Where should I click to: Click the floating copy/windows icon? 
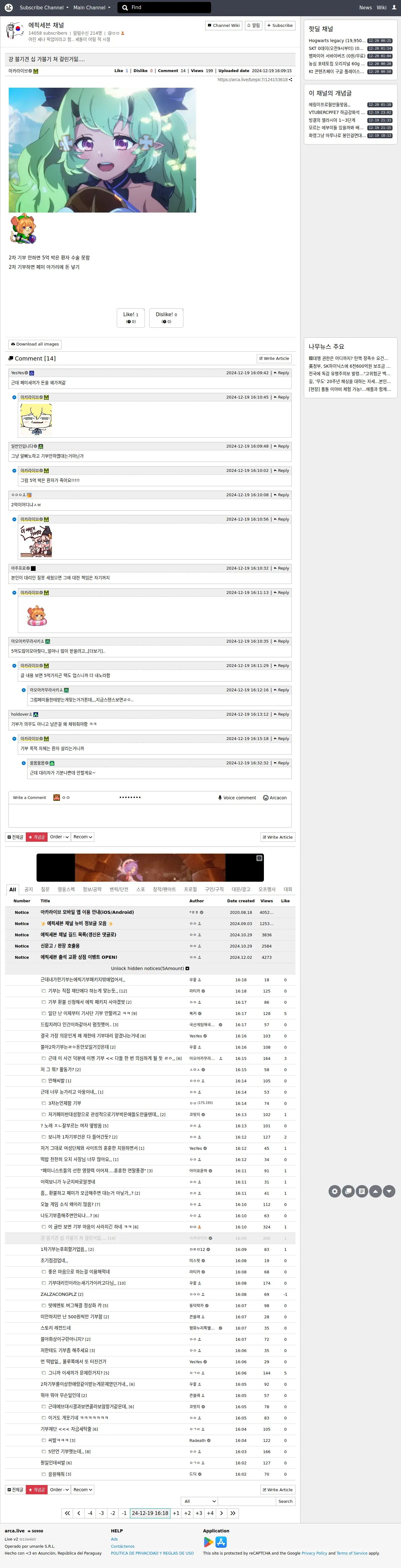(348, 1191)
